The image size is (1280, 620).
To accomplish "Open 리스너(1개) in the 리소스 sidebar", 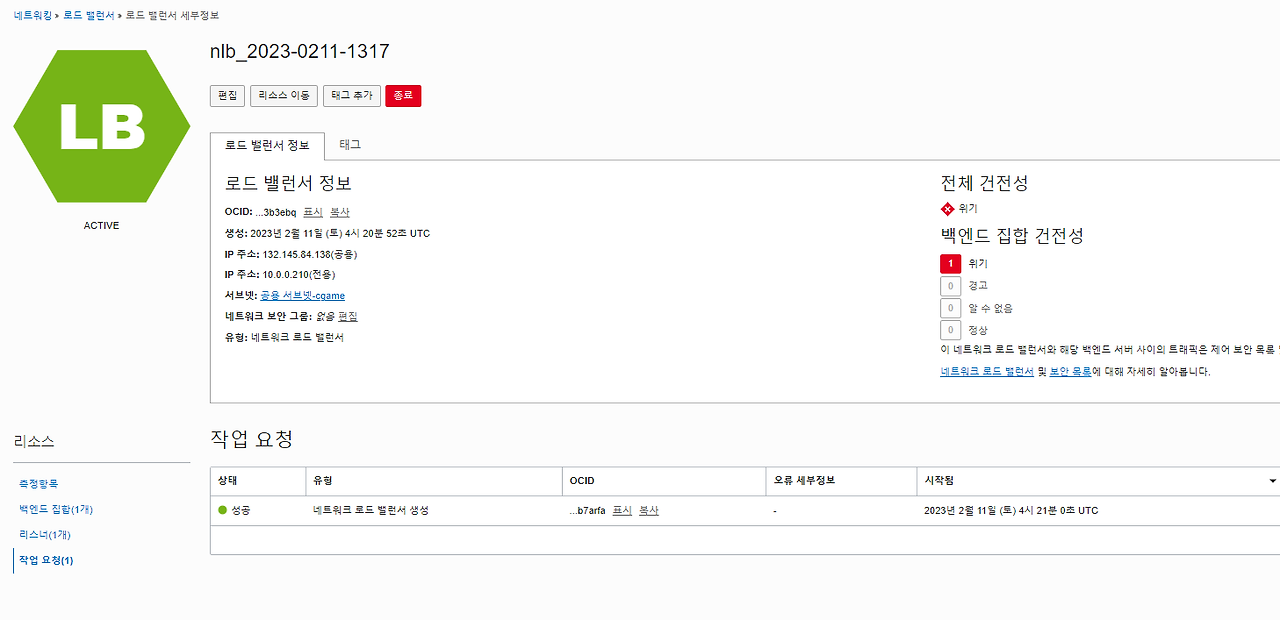I will coord(45,534).
